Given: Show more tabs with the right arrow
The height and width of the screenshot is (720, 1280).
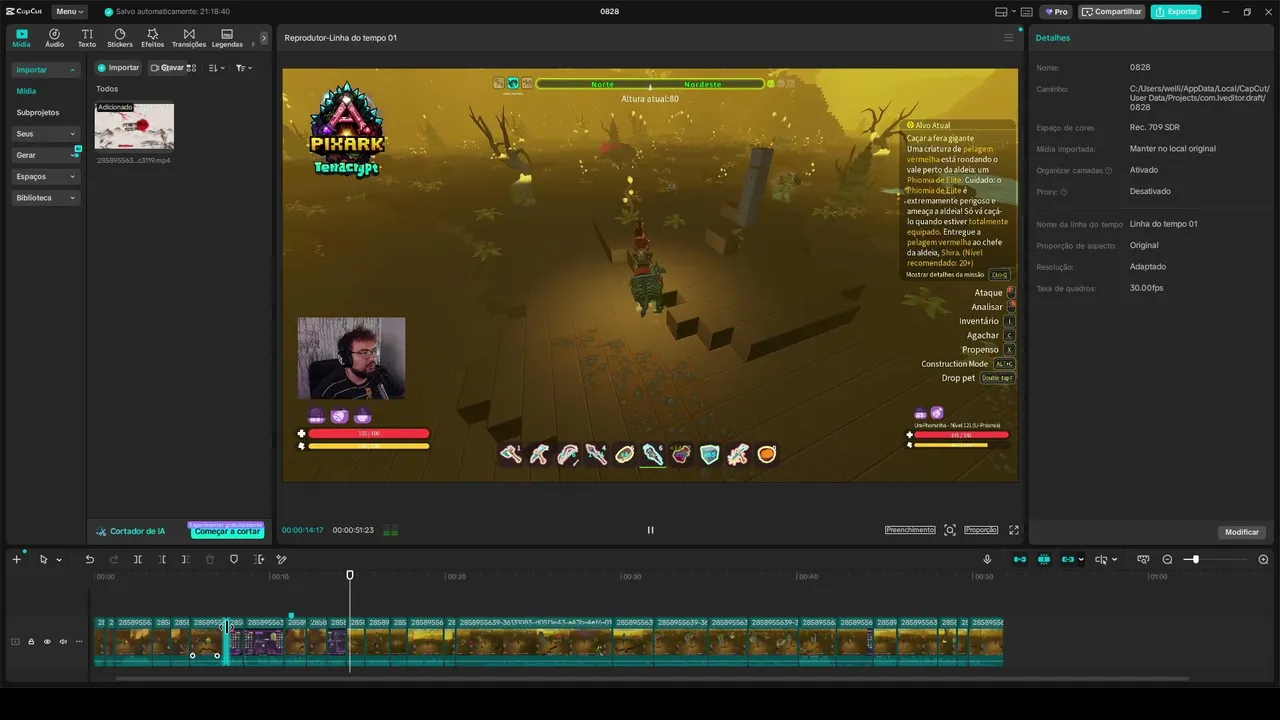Looking at the screenshot, I should tap(264, 38).
